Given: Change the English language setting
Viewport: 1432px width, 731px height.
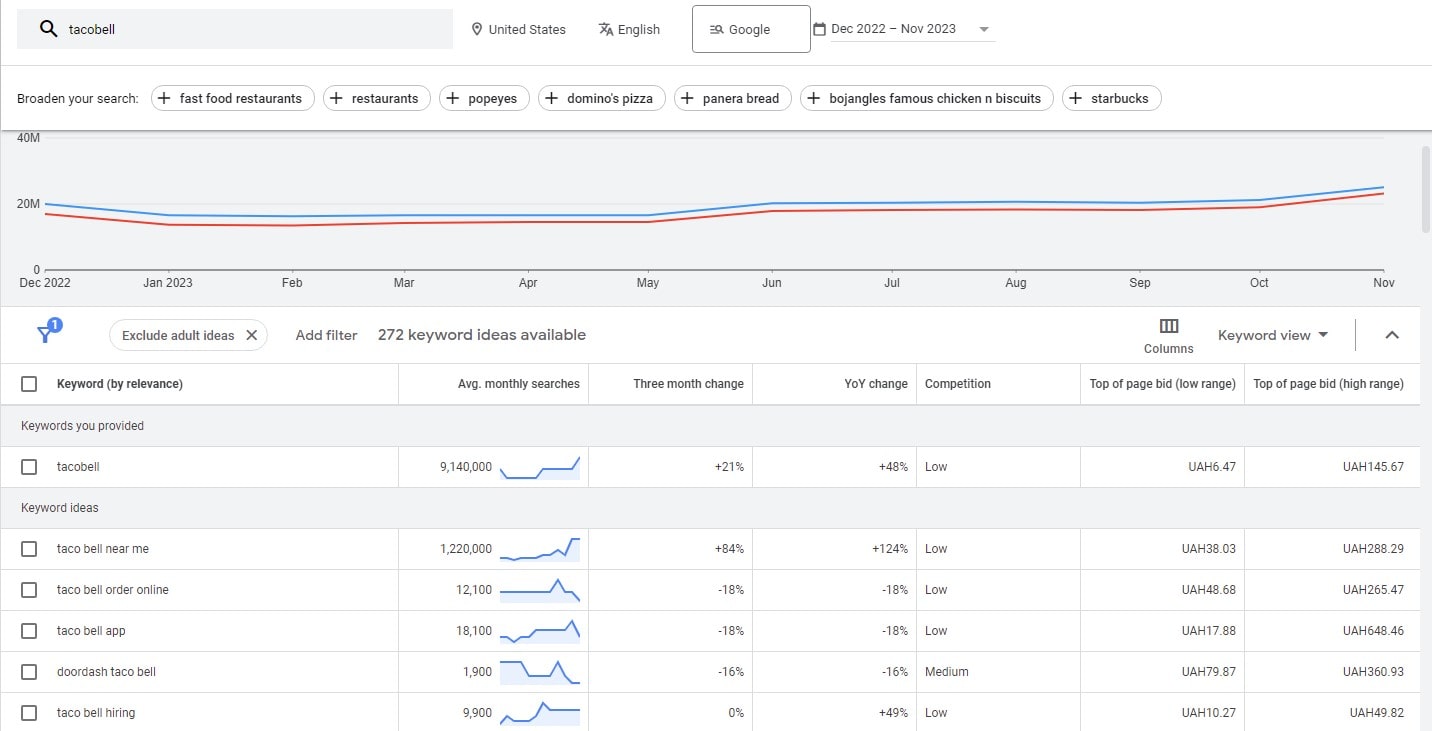Looking at the screenshot, I should 629,29.
